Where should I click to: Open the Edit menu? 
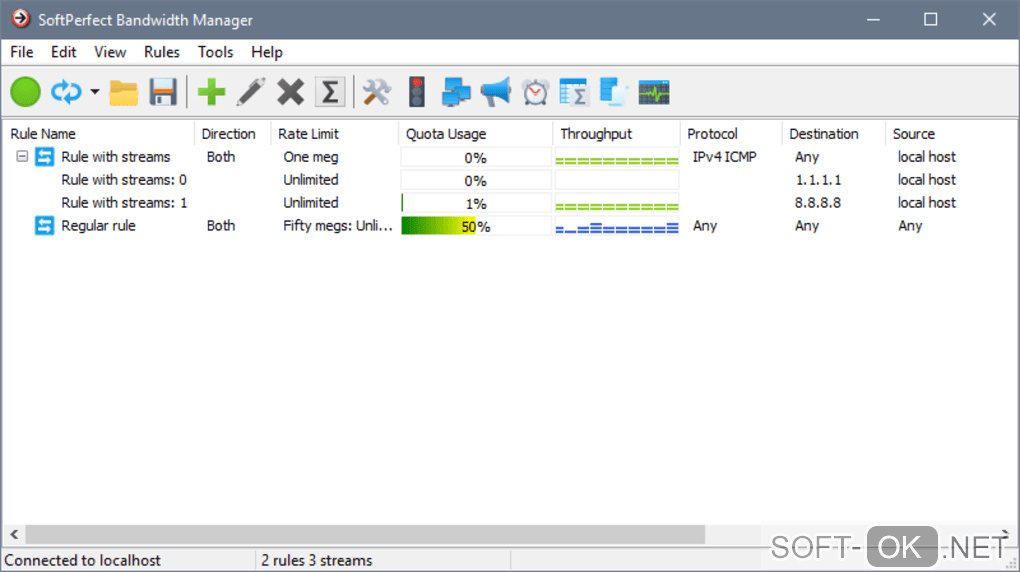tap(63, 52)
